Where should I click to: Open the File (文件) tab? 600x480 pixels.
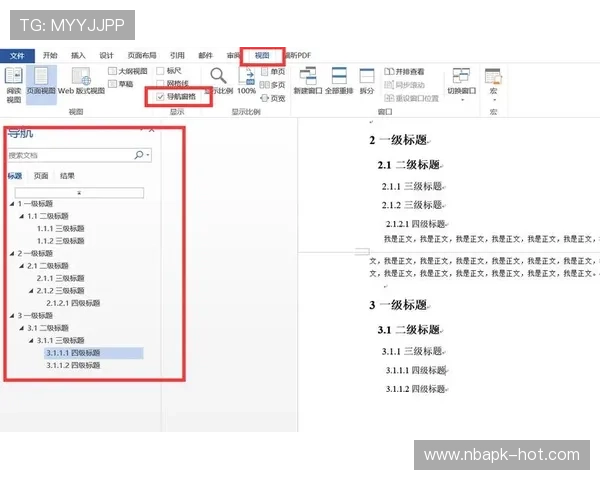17,56
